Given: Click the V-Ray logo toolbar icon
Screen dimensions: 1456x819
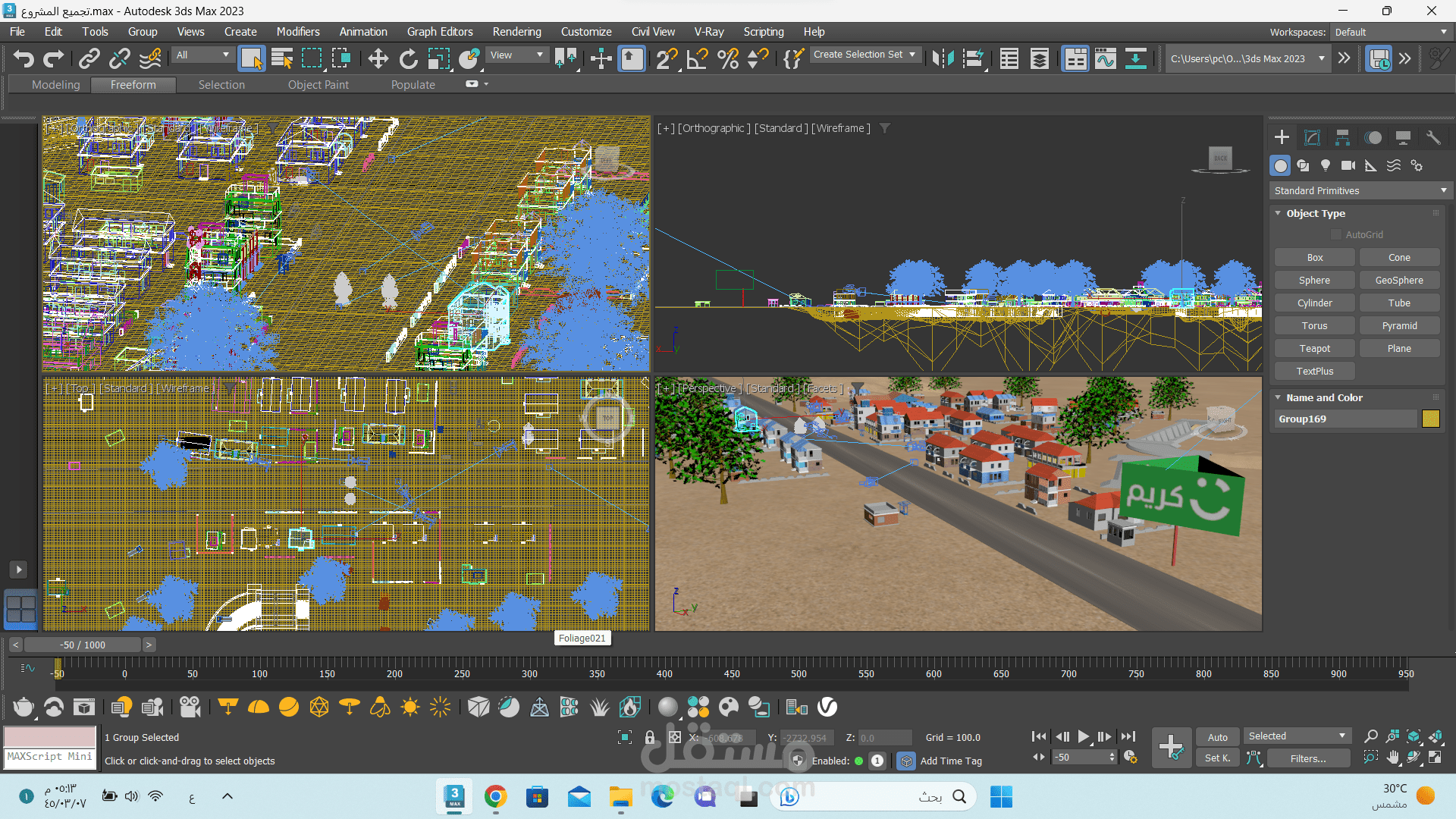Looking at the screenshot, I should point(827,708).
